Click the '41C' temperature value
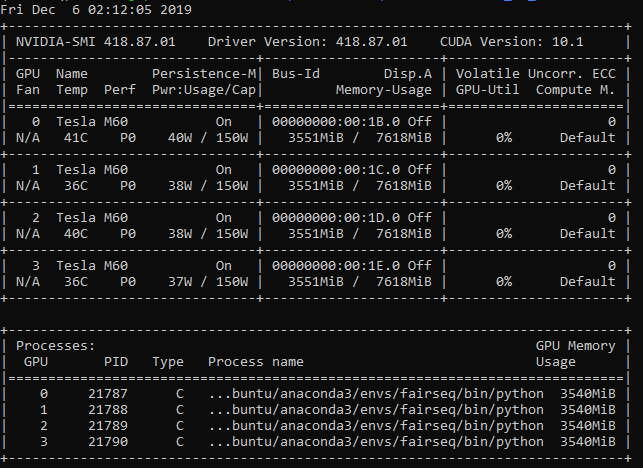 76,138
